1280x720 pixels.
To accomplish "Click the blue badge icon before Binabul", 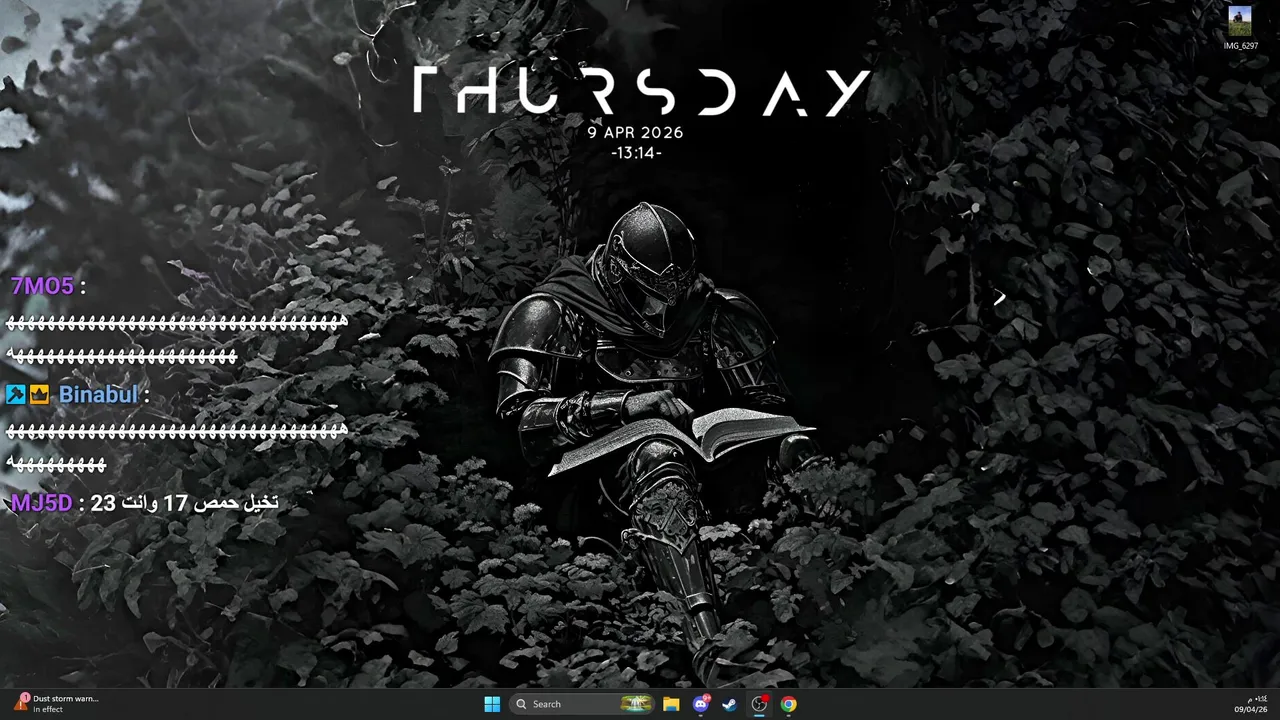I will coord(15,395).
